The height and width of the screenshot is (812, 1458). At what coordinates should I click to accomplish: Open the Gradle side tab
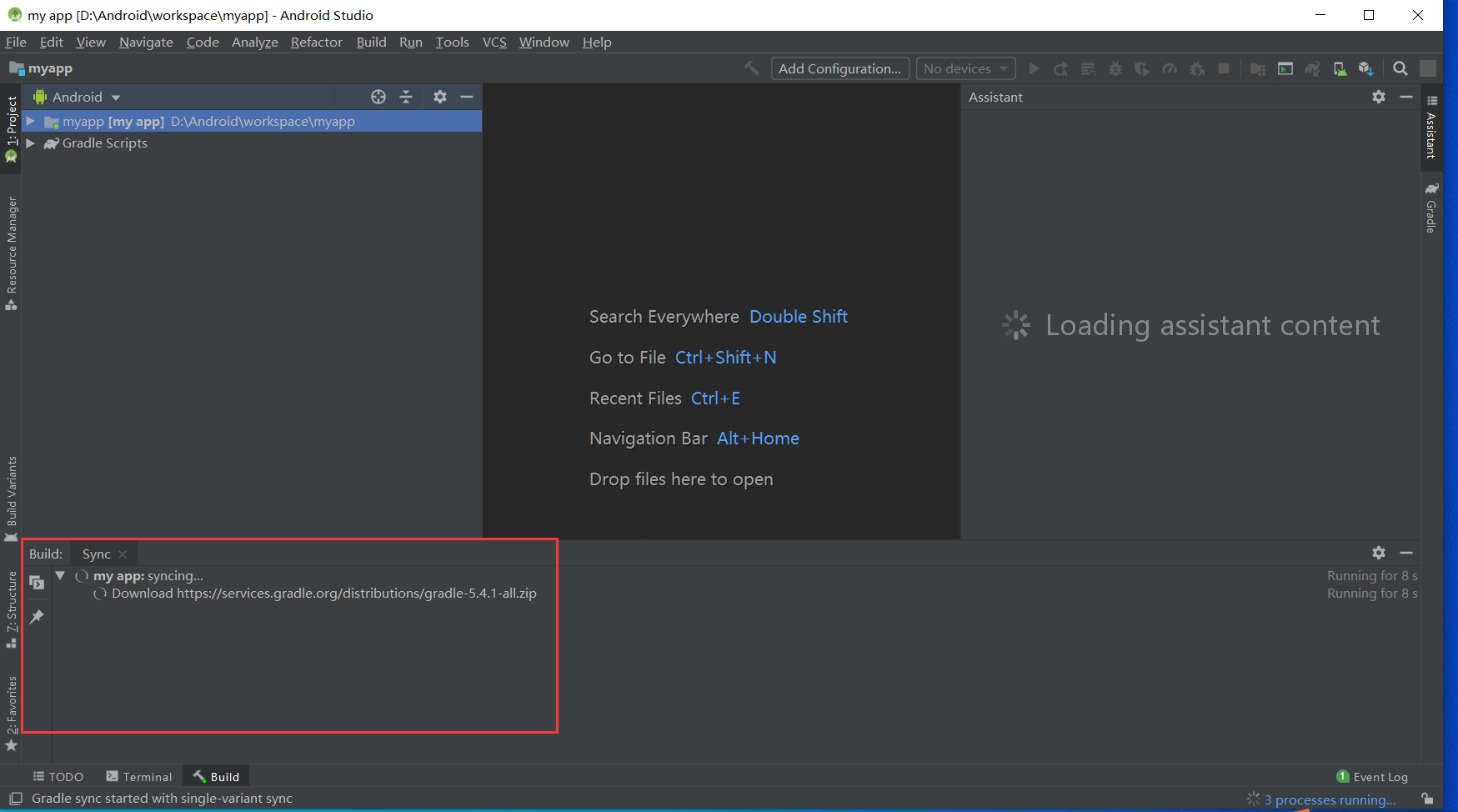(x=1431, y=208)
